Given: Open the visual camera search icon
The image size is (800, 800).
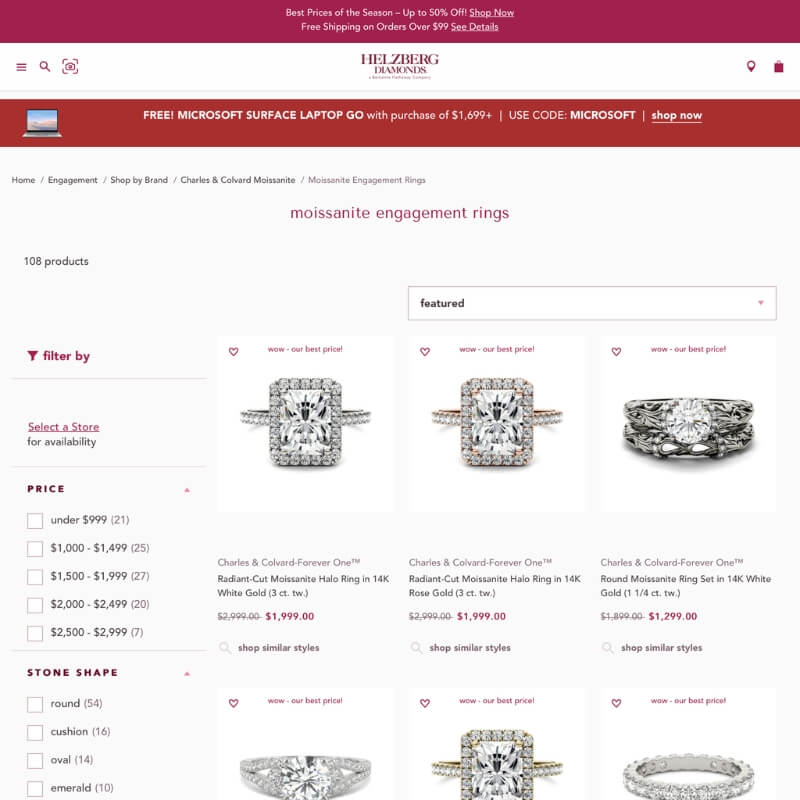Looking at the screenshot, I should (70, 66).
